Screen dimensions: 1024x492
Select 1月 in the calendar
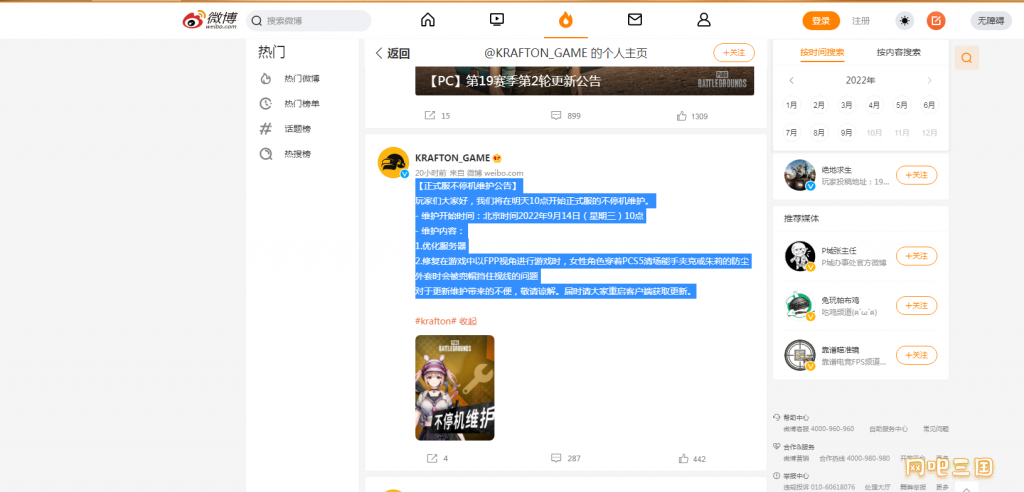[792, 105]
